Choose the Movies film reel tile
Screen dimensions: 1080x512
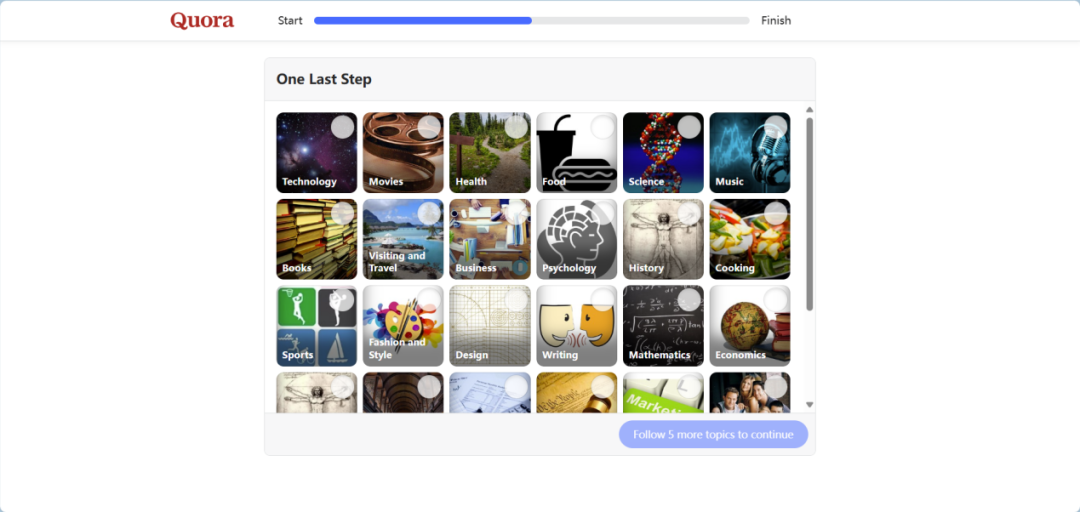[404, 152]
